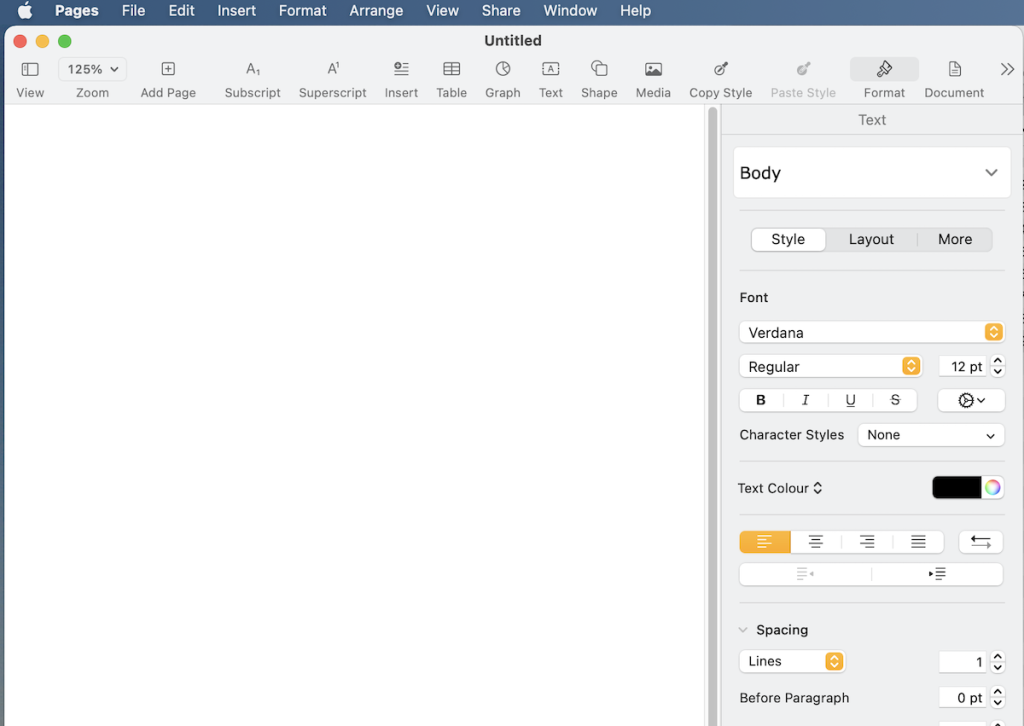Viewport: 1024px width, 726px height.
Task: Open the File menu
Action: click(133, 10)
